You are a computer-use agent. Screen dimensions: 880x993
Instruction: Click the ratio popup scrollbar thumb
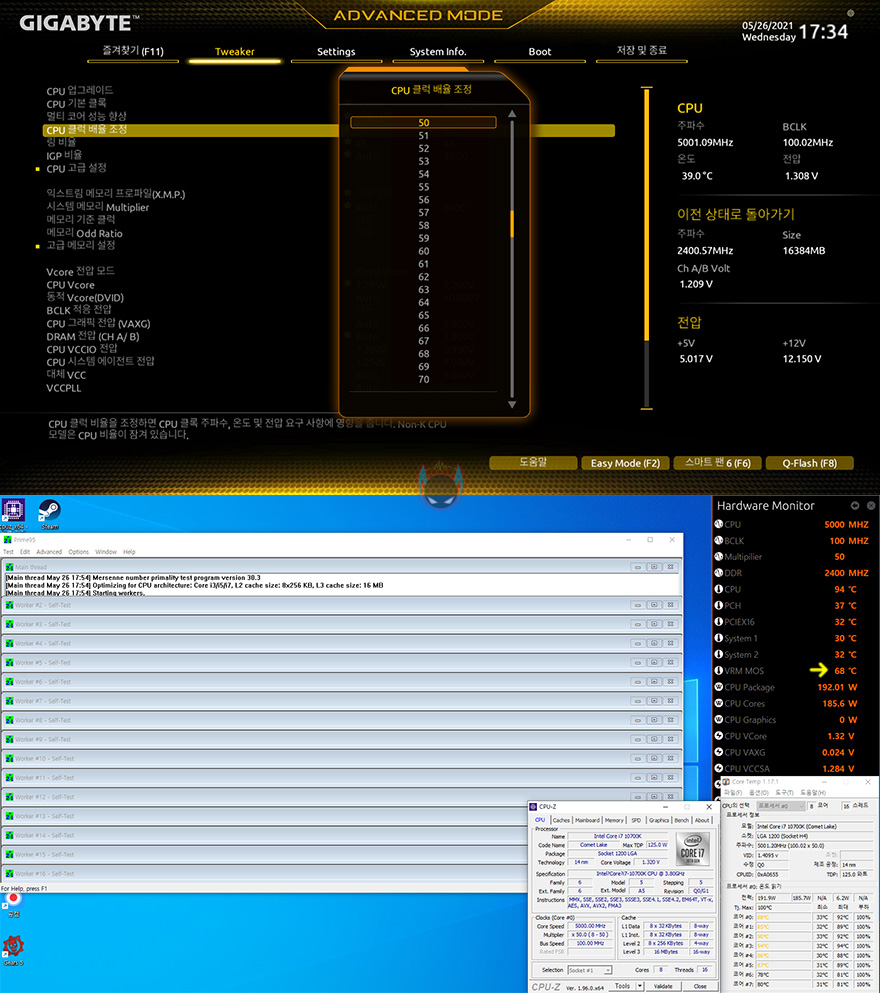point(512,223)
